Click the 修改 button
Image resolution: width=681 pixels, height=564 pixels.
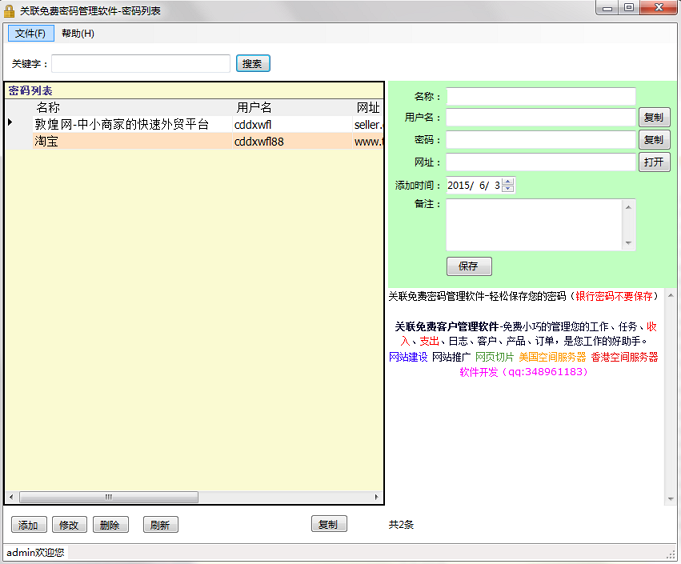[69, 525]
